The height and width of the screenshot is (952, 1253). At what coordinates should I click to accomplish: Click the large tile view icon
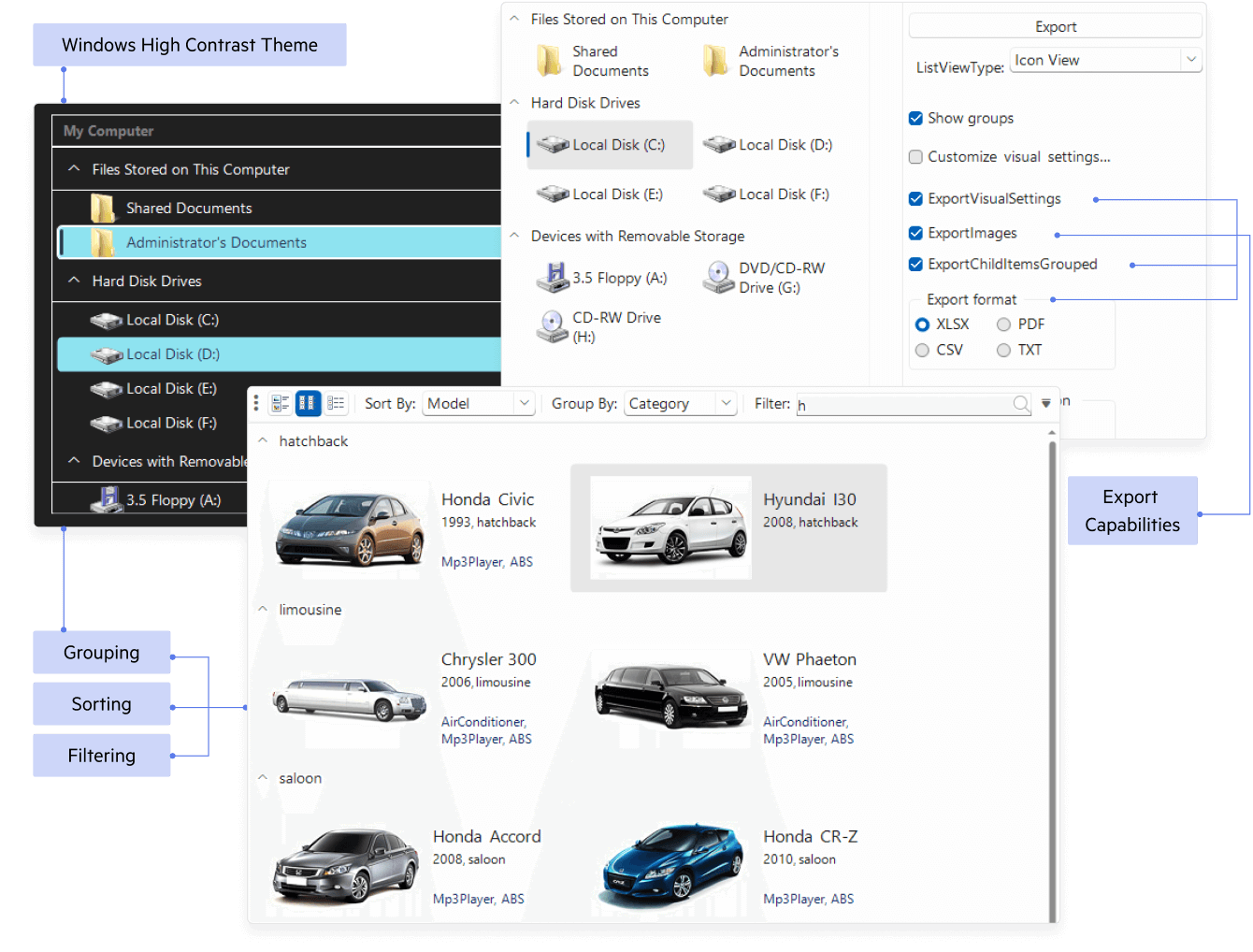[280, 403]
